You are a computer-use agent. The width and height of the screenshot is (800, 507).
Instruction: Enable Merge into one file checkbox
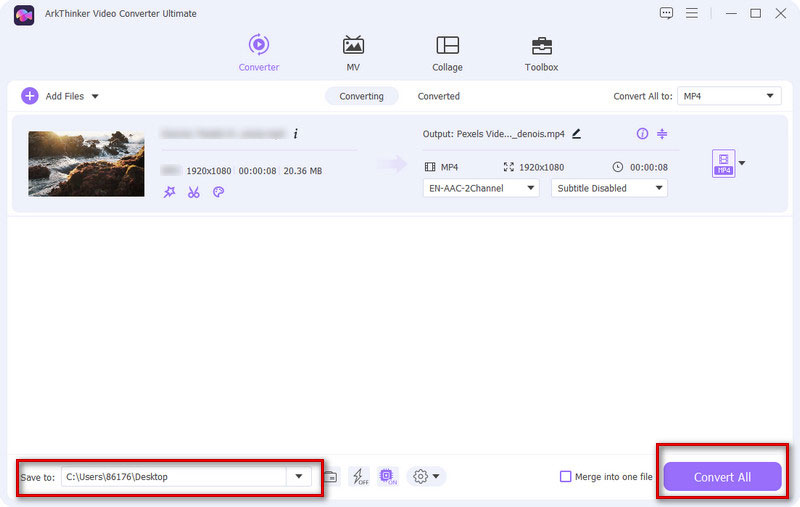coord(565,476)
